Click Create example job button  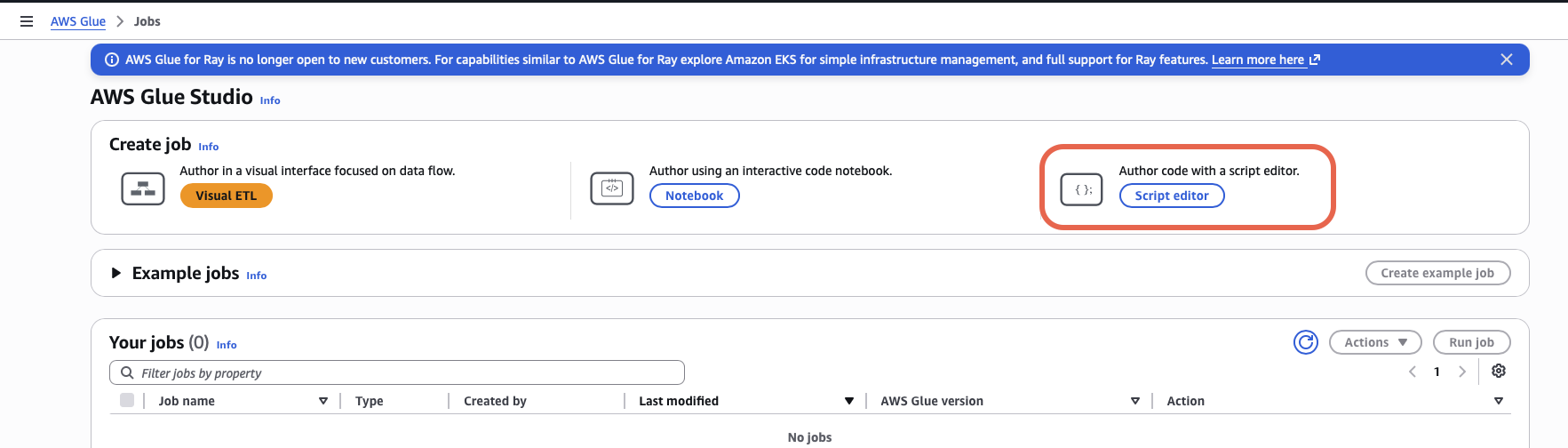1437,273
